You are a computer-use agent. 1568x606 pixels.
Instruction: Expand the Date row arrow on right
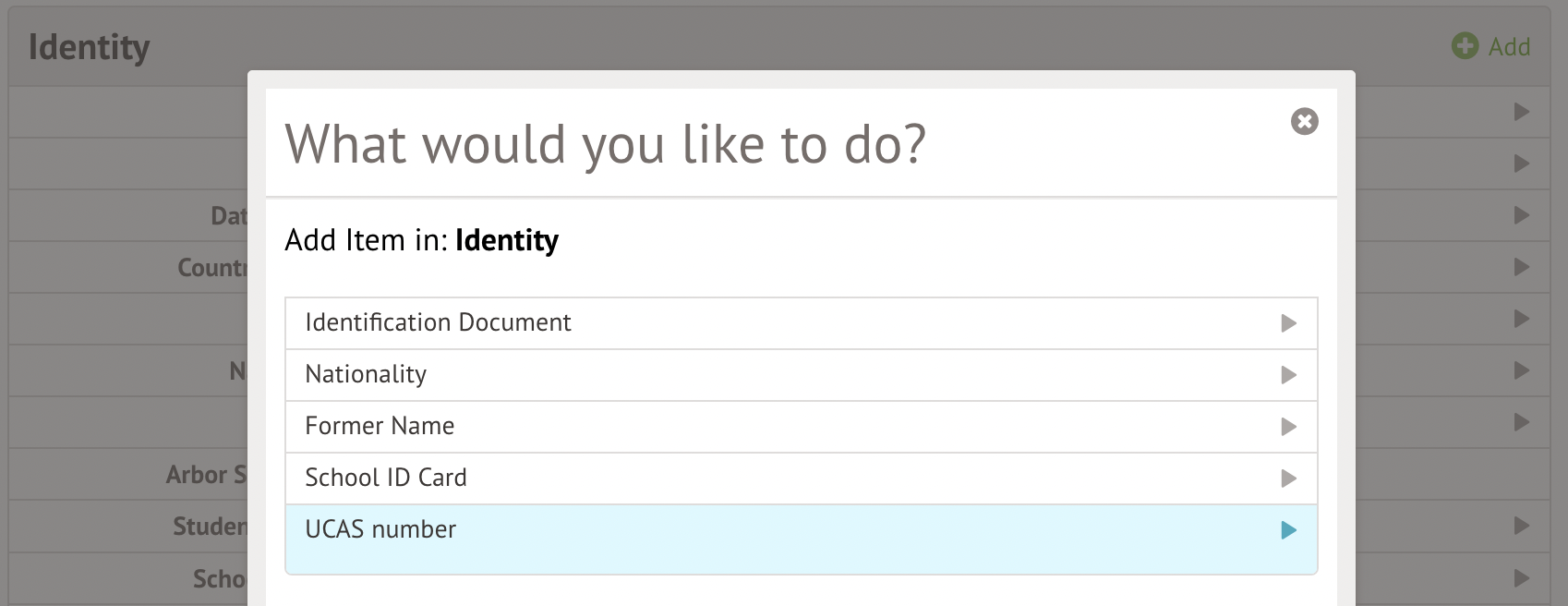coord(1522,215)
